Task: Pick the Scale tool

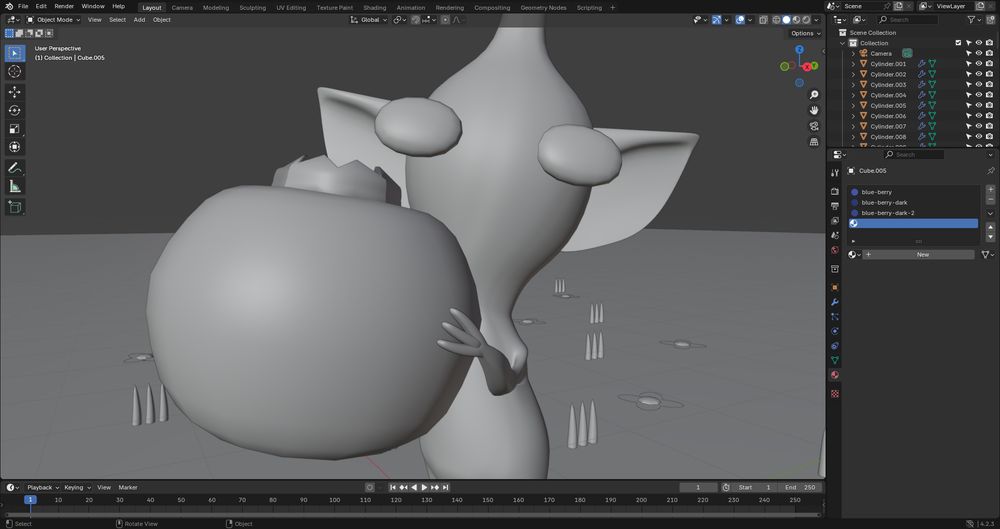Action: [x=15, y=129]
